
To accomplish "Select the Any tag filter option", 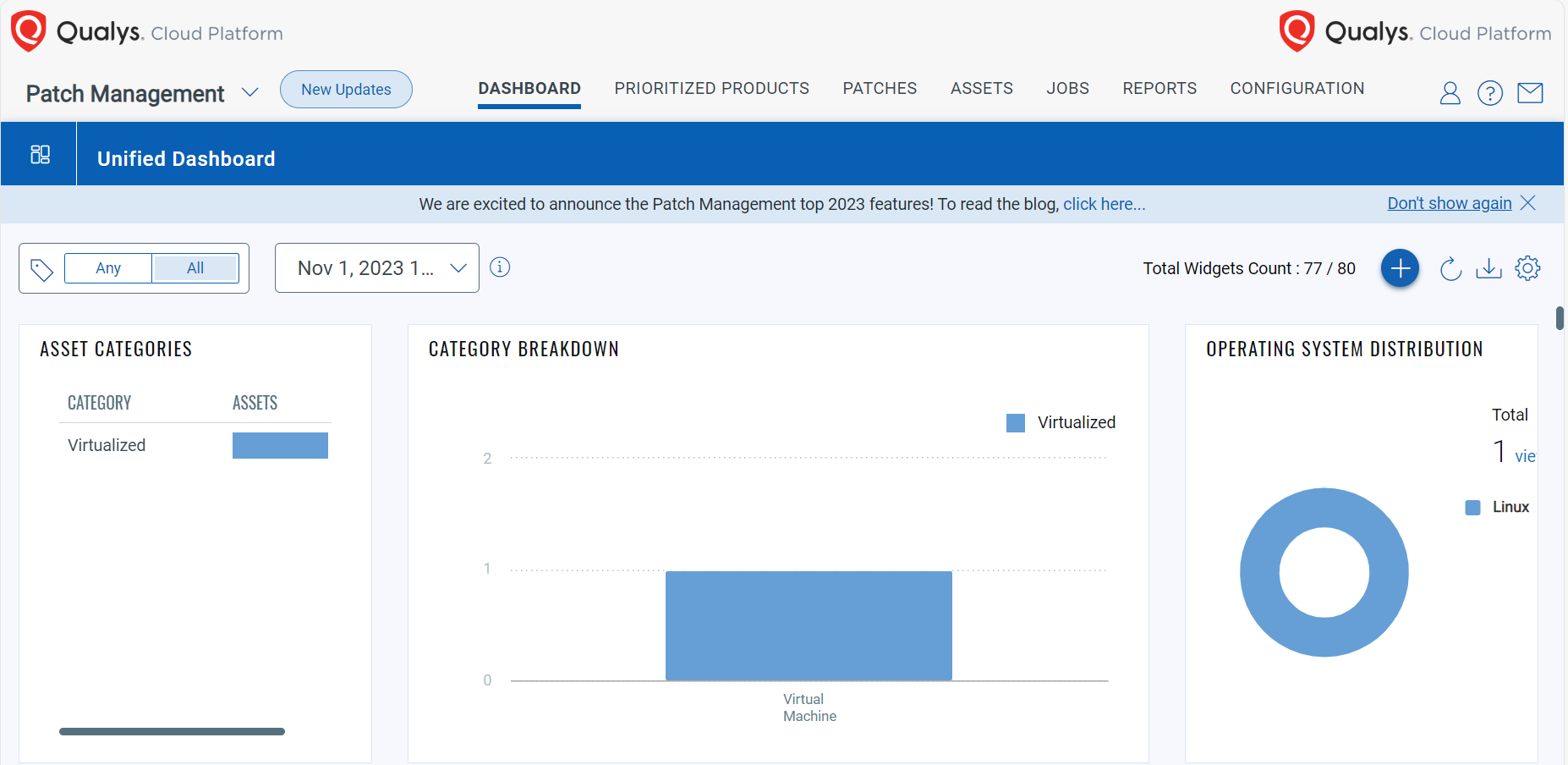I will point(107,267).
